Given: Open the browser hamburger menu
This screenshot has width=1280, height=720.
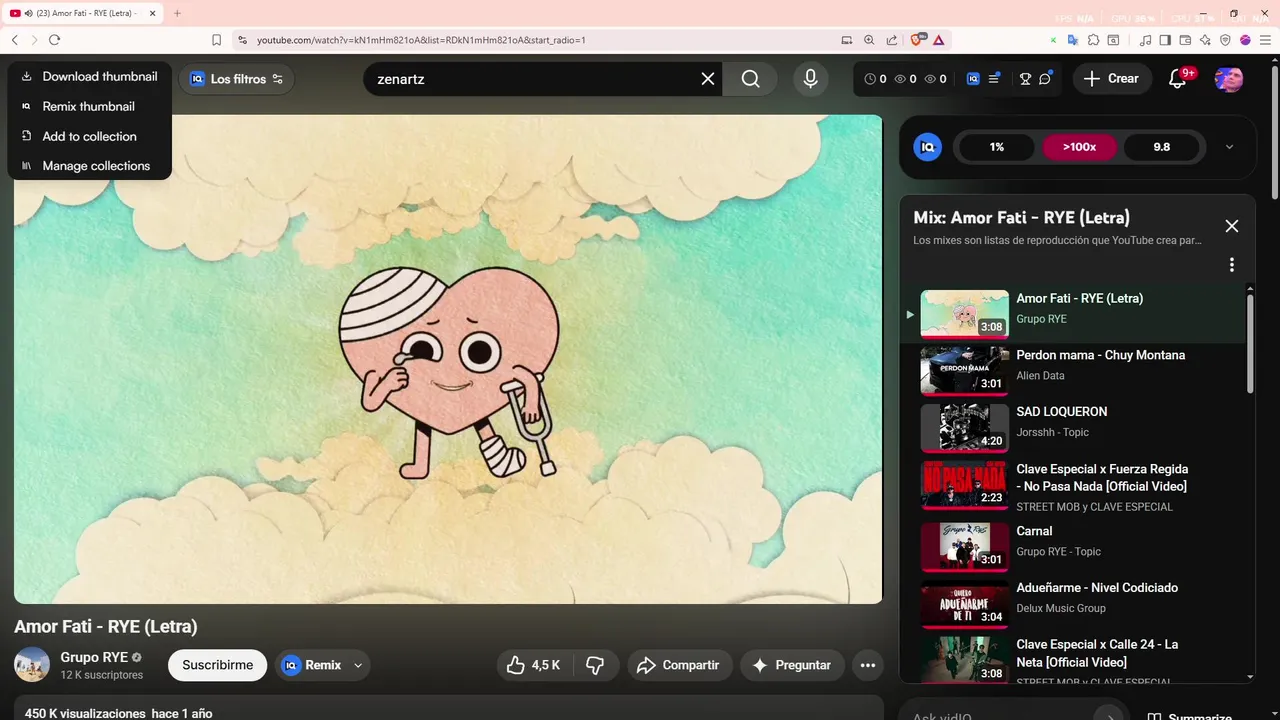Looking at the screenshot, I should pyautogui.click(x=1264, y=40).
